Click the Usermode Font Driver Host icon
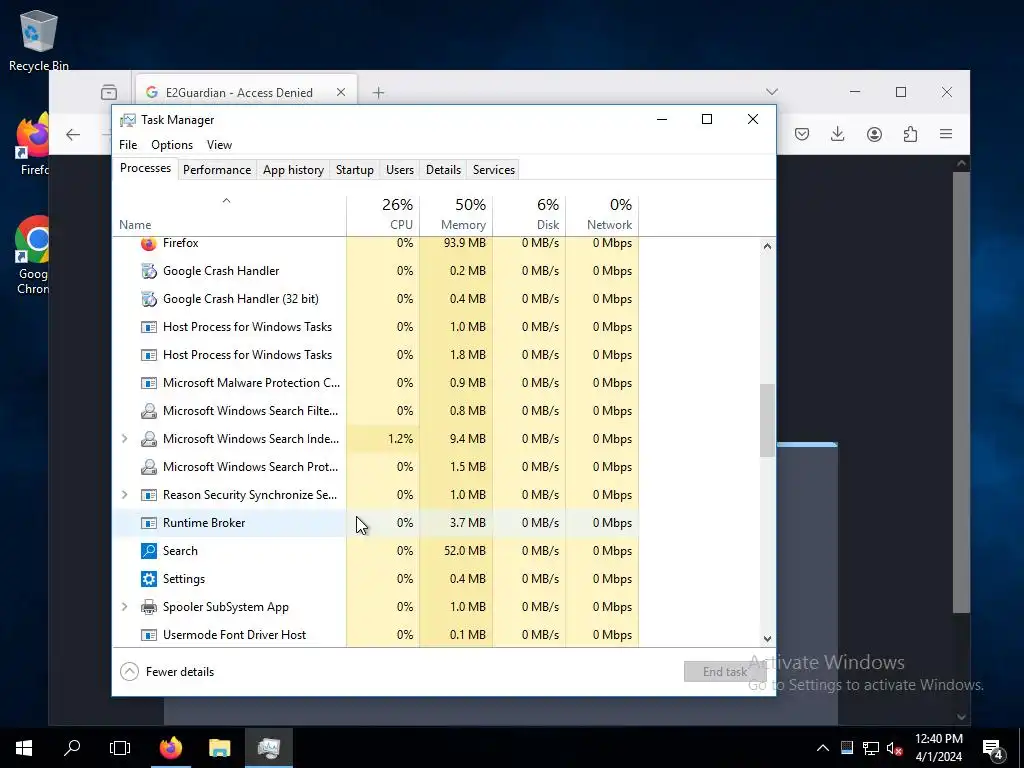Screen dimensions: 1024x768 [x=149, y=635]
